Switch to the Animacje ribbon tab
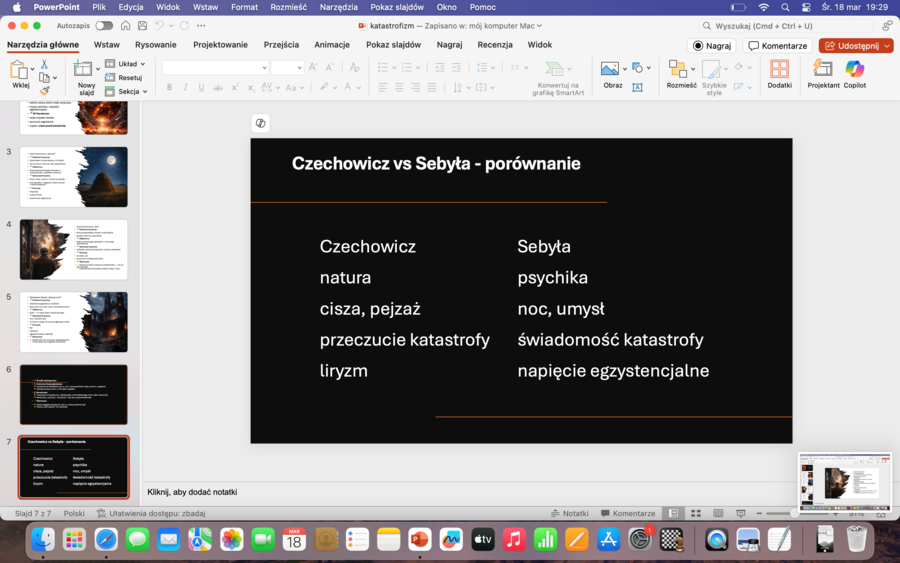 (x=332, y=45)
